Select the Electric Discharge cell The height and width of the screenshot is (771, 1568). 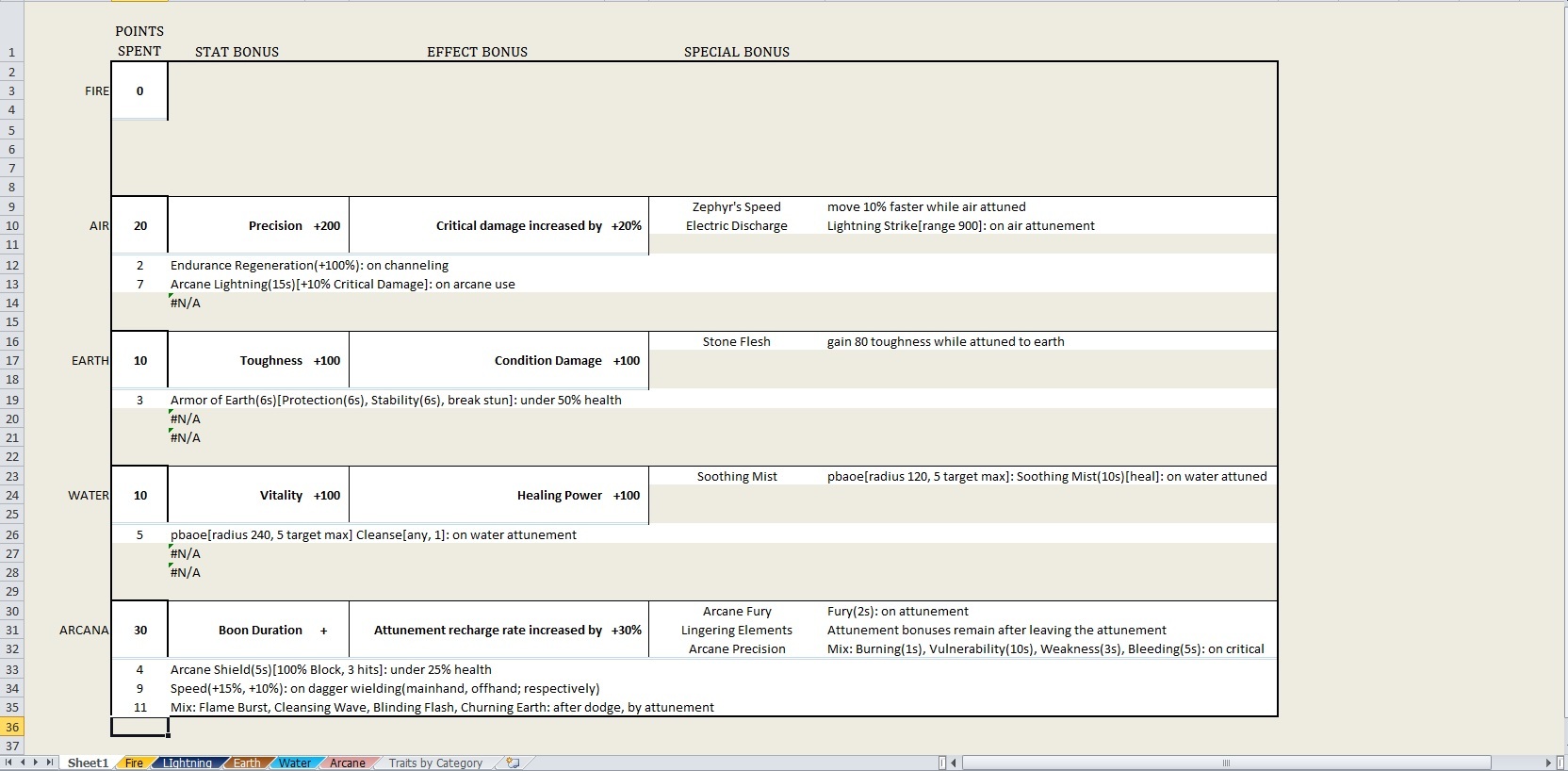pyautogui.click(x=737, y=225)
